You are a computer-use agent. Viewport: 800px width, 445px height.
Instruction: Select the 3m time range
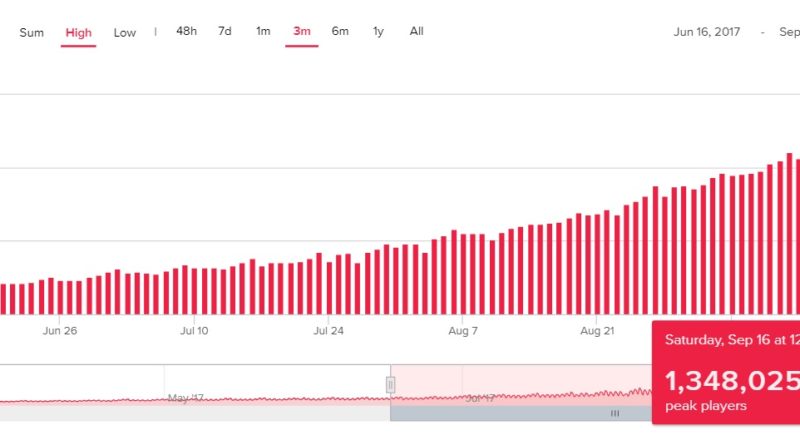[x=301, y=31]
